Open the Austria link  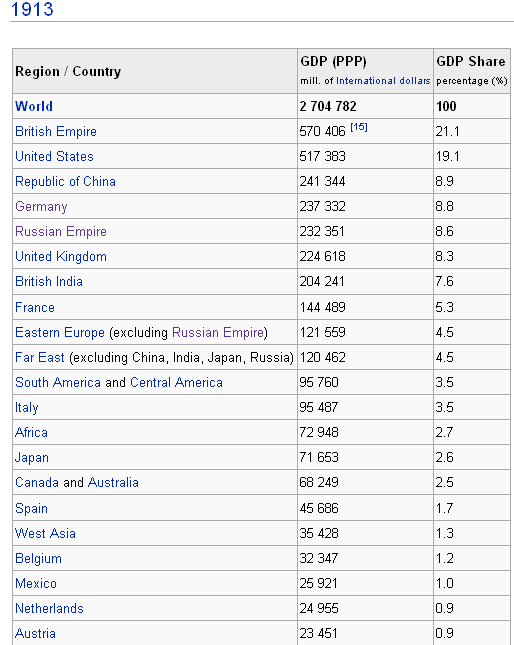click(35, 633)
